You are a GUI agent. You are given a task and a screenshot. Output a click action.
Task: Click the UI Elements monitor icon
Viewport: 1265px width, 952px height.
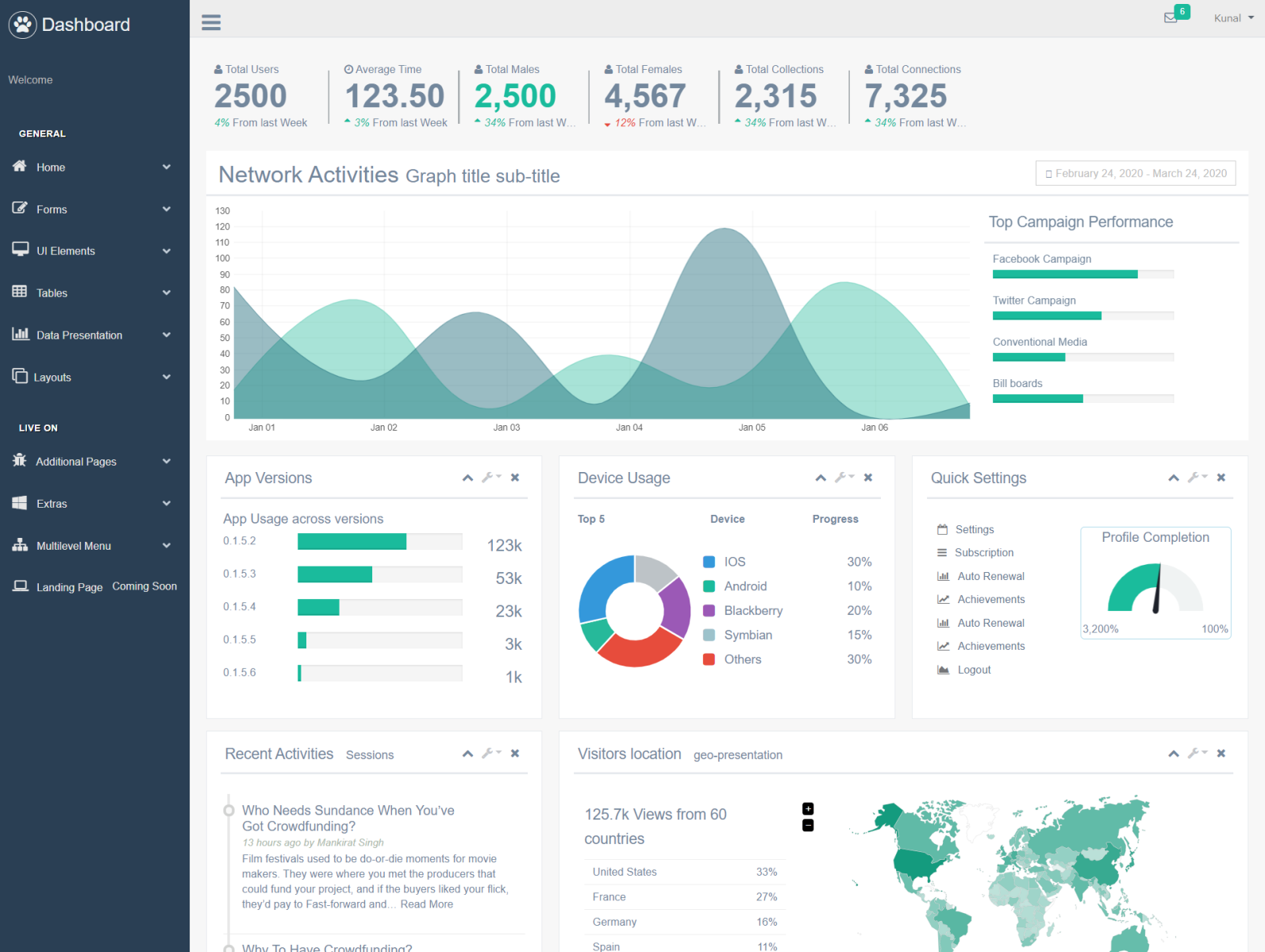20,249
